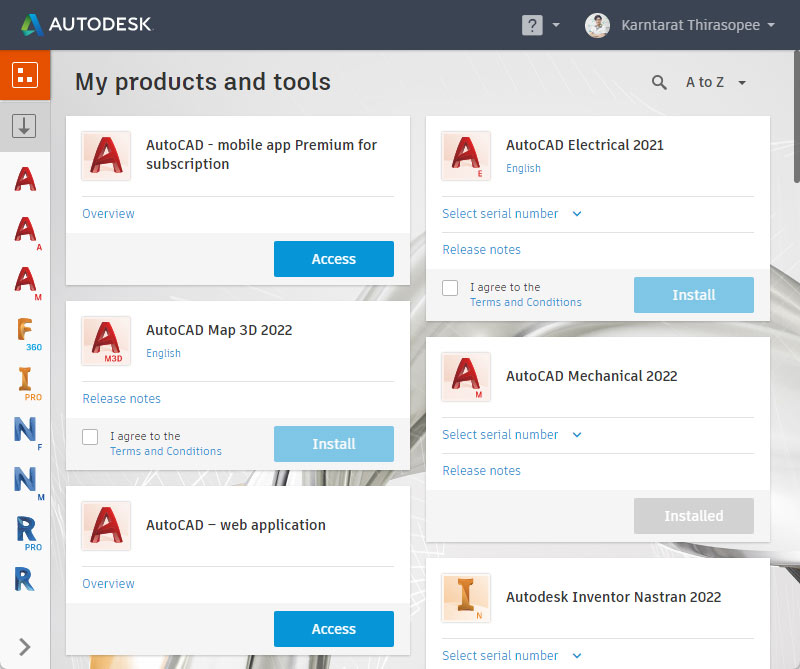Expand Select serial number for AutoCAD Mechanical
This screenshot has width=800, height=669.
(x=511, y=434)
